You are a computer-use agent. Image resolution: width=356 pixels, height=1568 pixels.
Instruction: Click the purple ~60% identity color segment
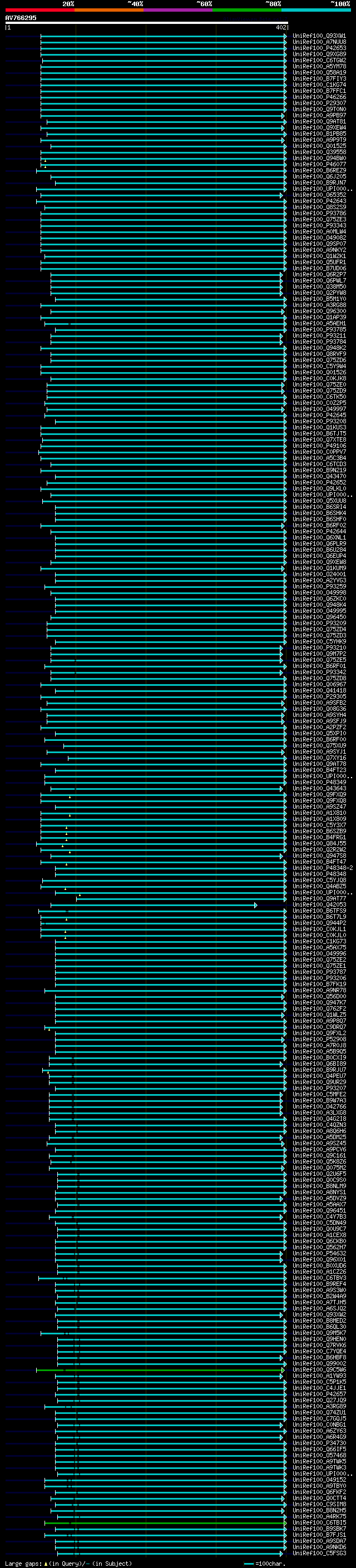pos(179,11)
